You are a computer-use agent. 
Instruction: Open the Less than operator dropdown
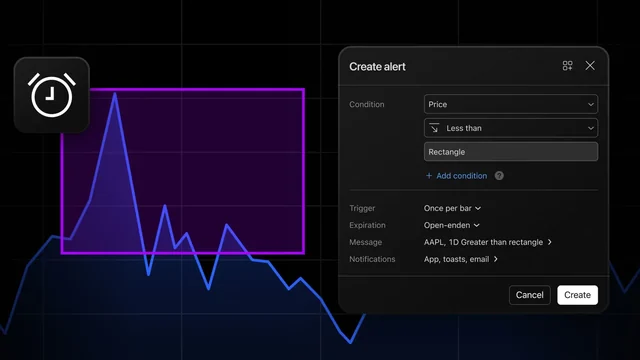pyautogui.click(x=511, y=128)
